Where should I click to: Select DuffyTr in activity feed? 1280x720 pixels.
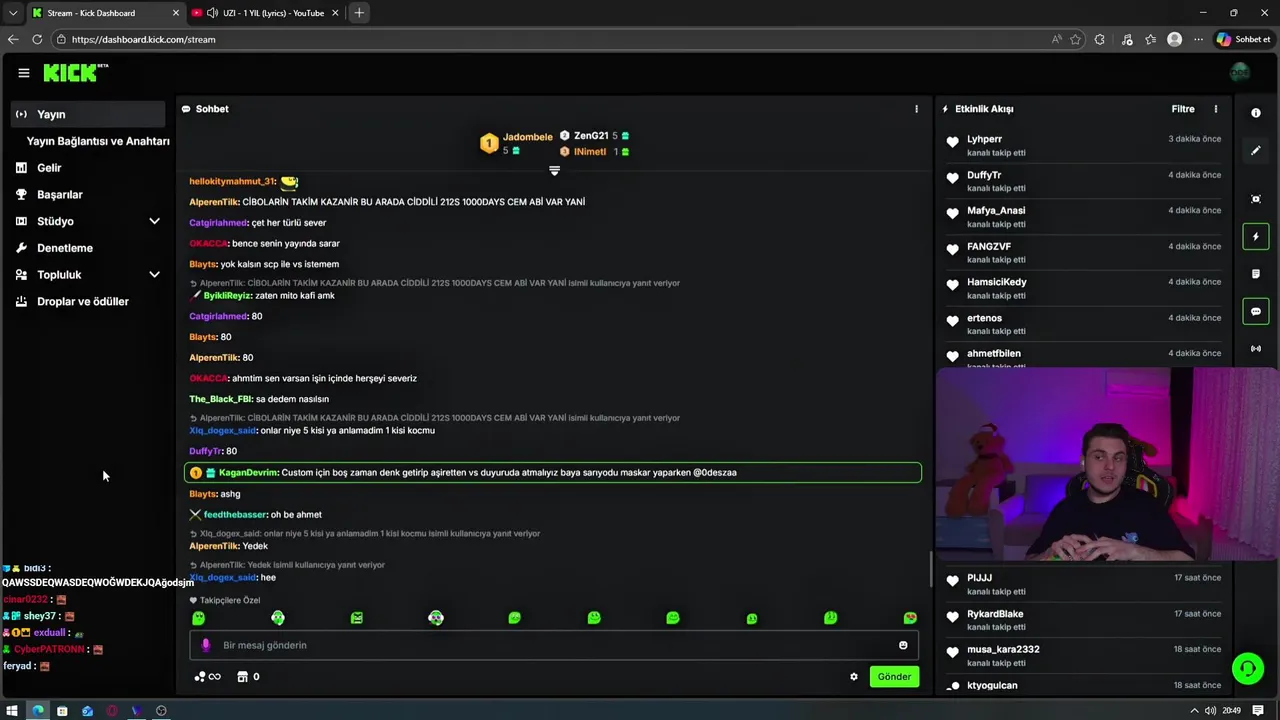click(1086, 181)
